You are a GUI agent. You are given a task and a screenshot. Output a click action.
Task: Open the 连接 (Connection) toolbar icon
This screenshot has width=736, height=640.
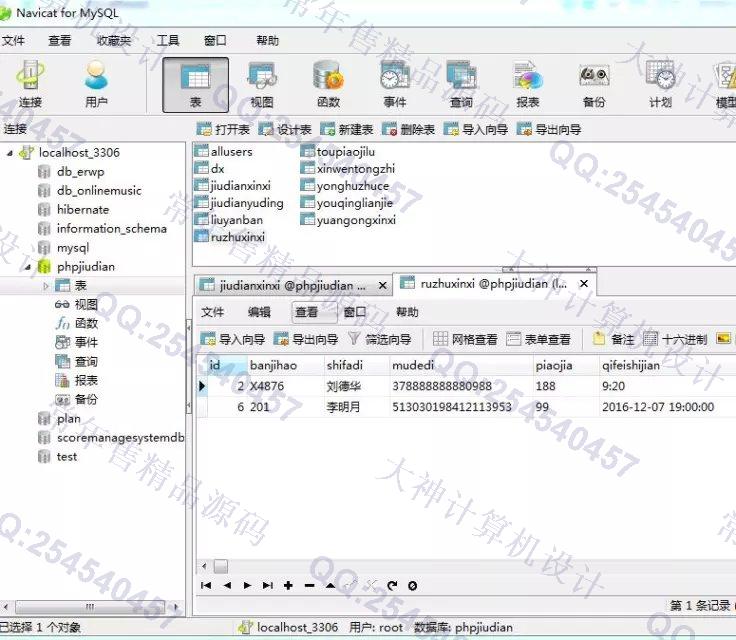point(31,85)
